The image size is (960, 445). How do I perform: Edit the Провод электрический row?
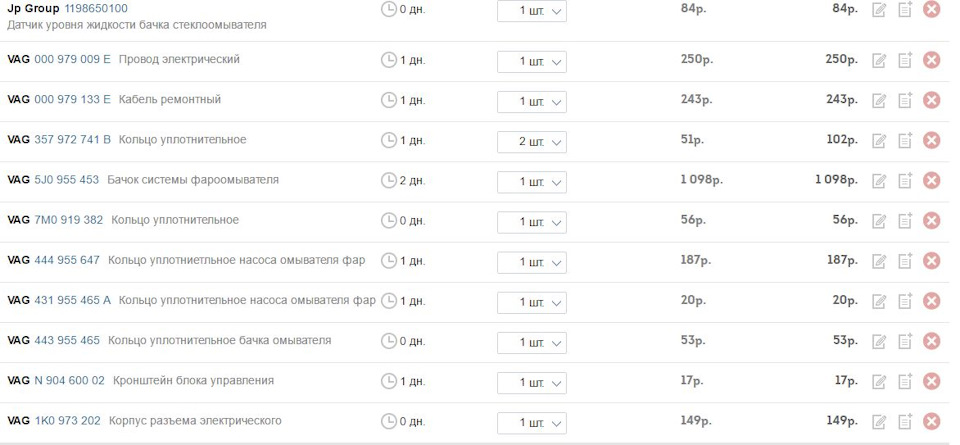(x=880, y=60)
